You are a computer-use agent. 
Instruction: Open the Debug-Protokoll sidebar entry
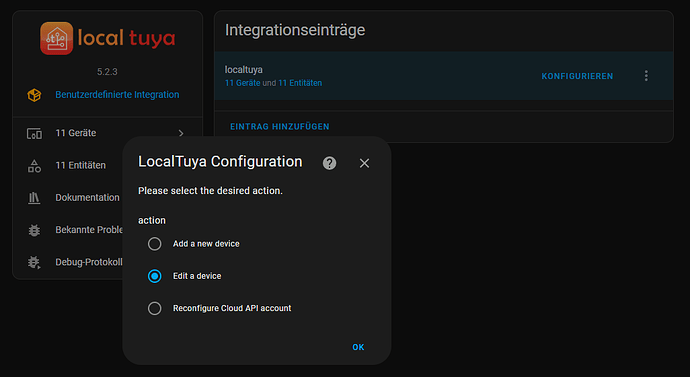(x=68, y=262)
